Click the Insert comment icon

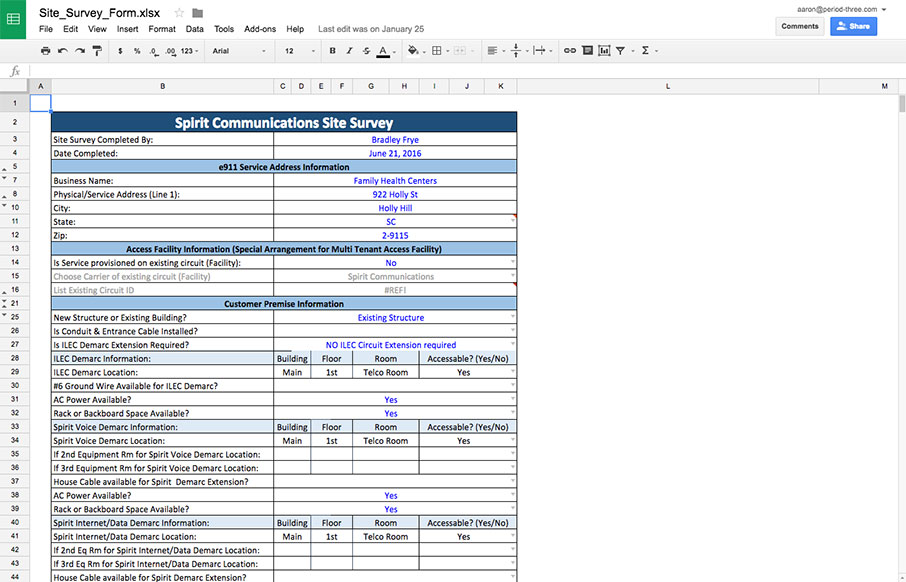click(x=587, y=51)
